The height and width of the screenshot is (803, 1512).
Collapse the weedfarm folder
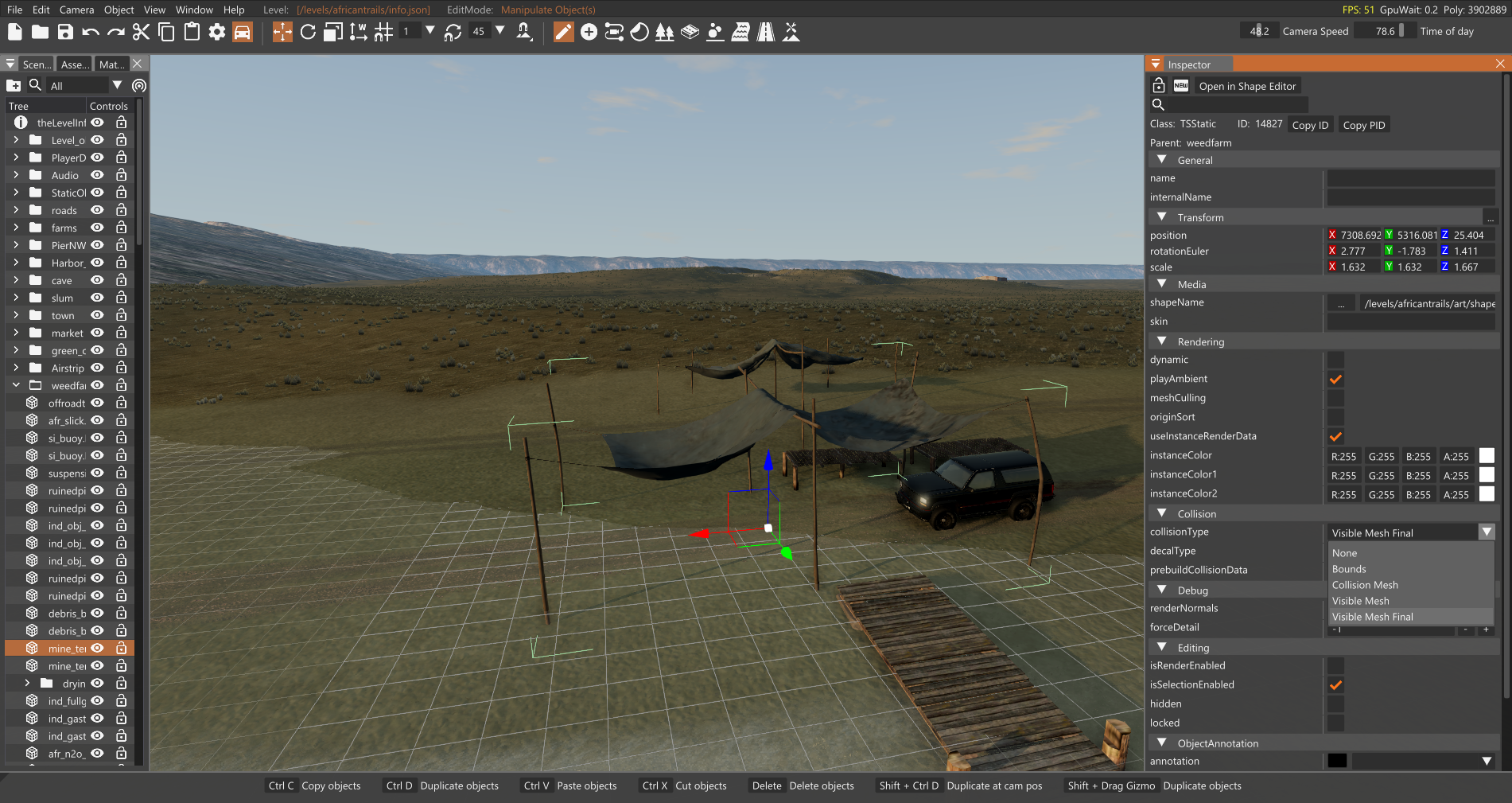pyautogui.click(x=16, y=385)
